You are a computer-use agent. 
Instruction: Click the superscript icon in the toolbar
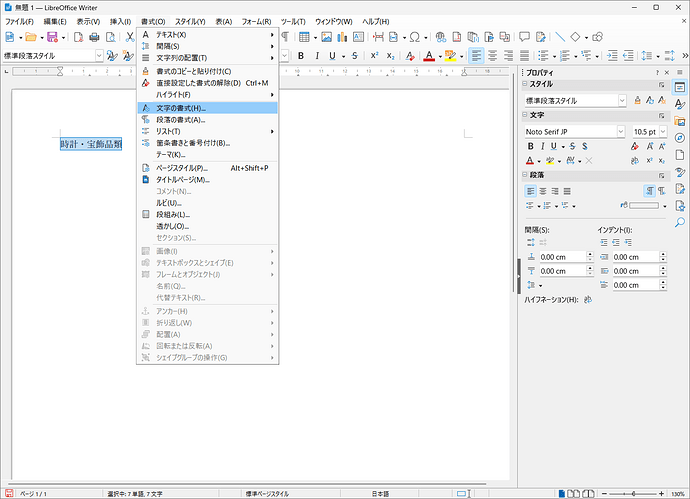point(374,56)
